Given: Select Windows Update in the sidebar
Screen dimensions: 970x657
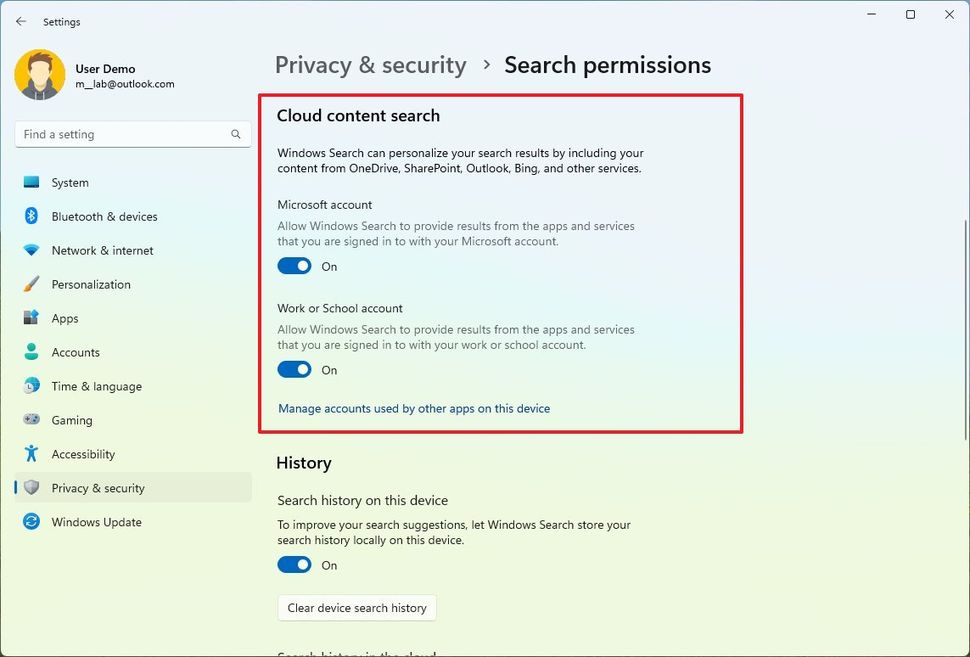Looking at the screenshot, I should pyautogui.click(x=96, y=522).
